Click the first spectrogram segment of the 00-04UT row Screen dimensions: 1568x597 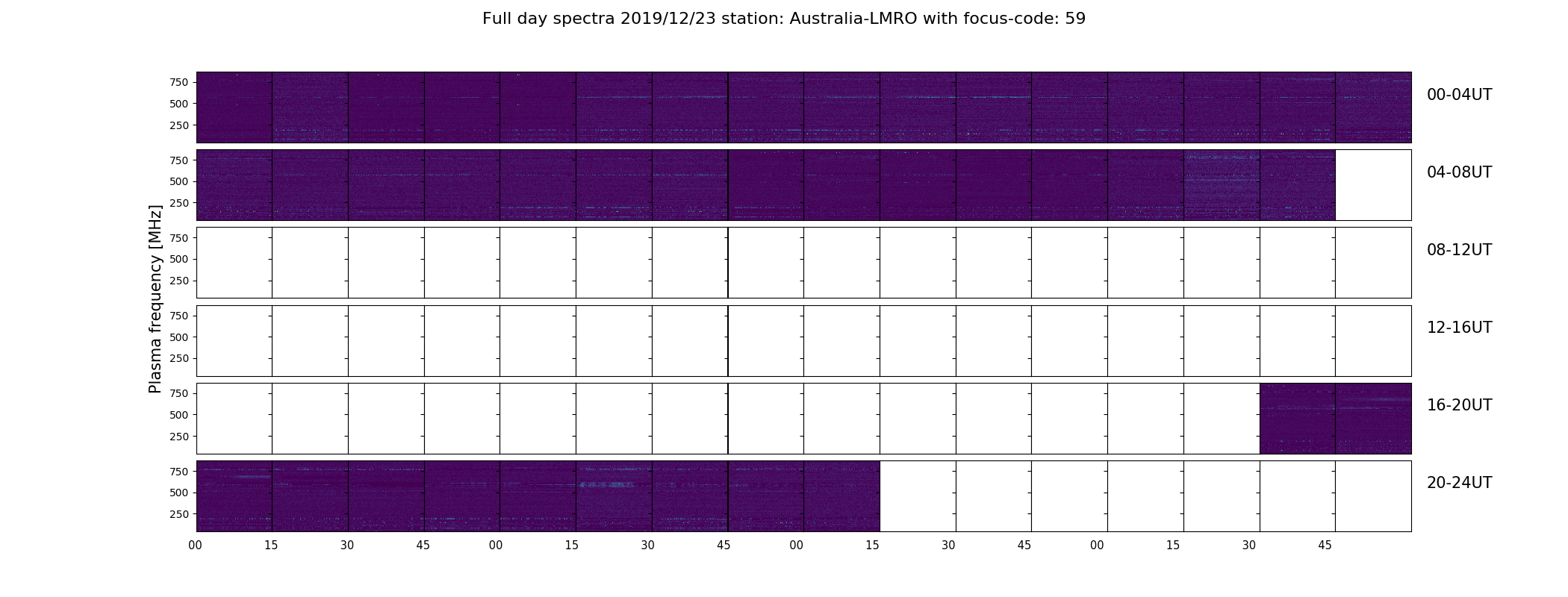(234, 107)
